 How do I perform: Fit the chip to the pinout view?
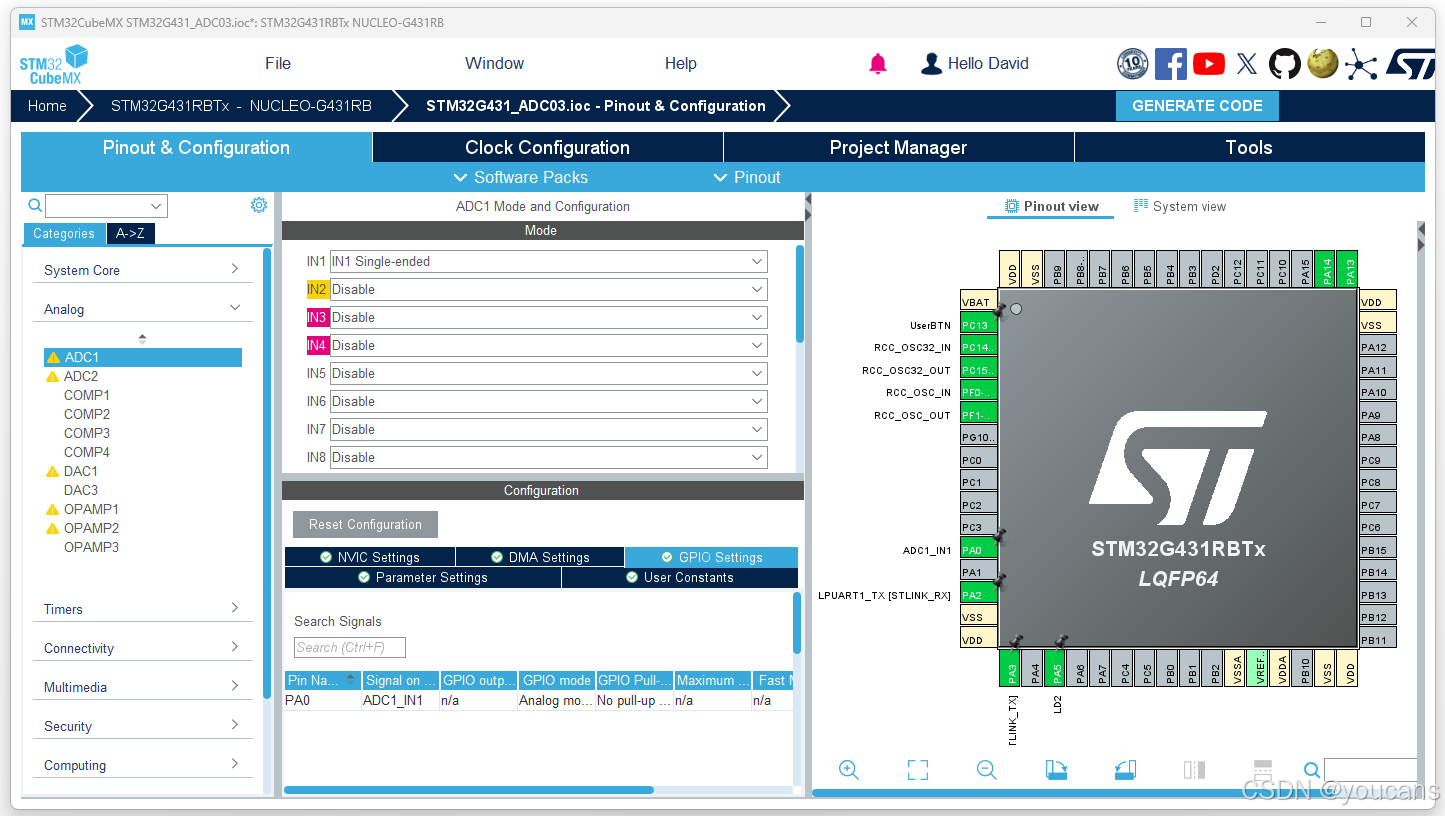[918, 769]
